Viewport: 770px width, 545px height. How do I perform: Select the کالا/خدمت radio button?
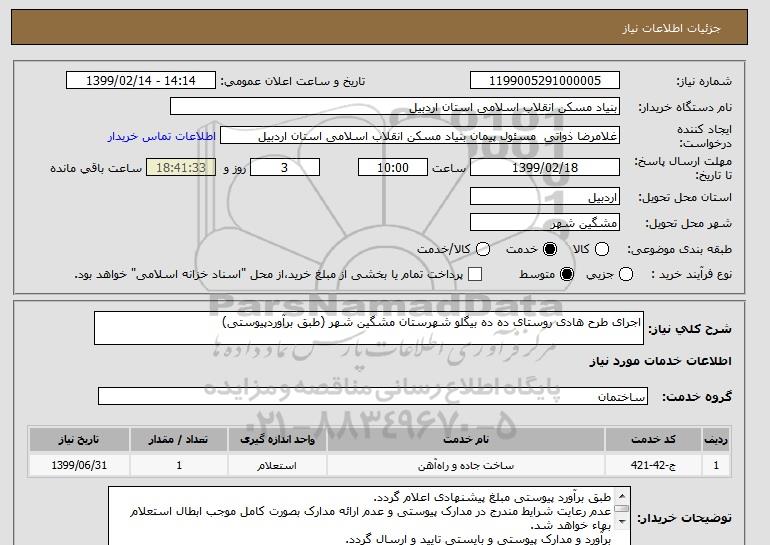pos(483,249)
